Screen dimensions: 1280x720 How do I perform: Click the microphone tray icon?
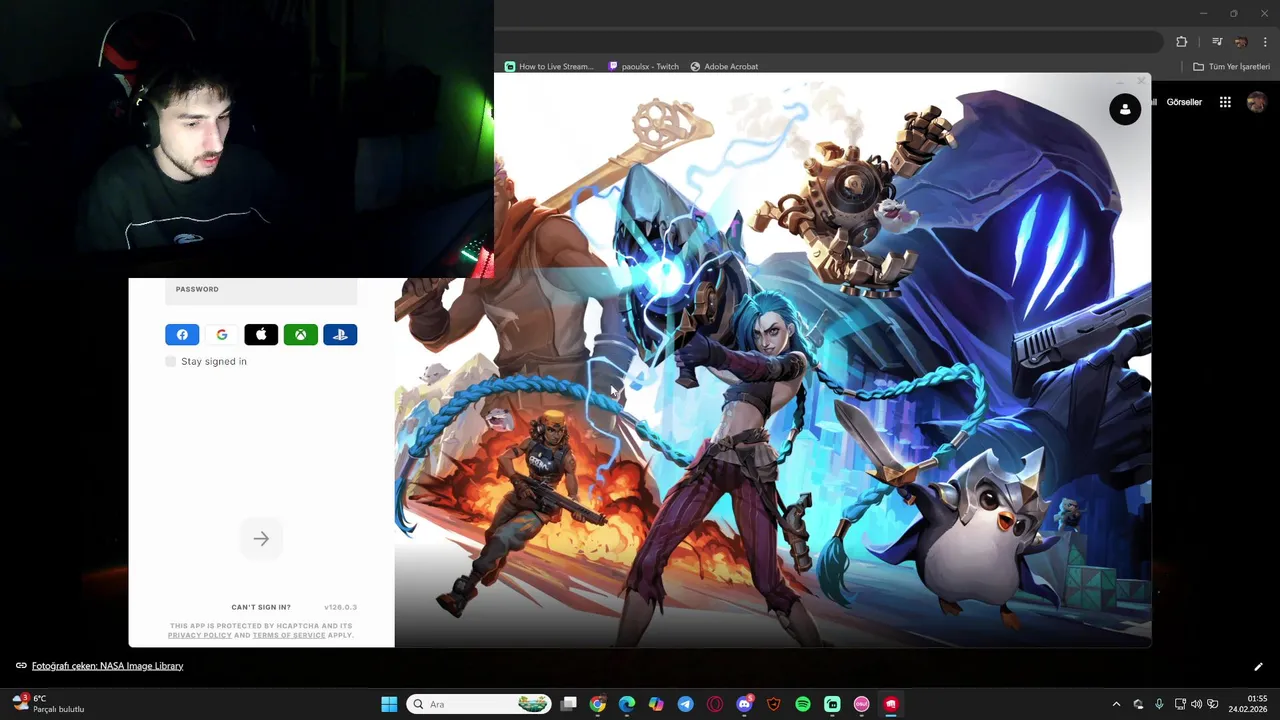(1159, 704)
